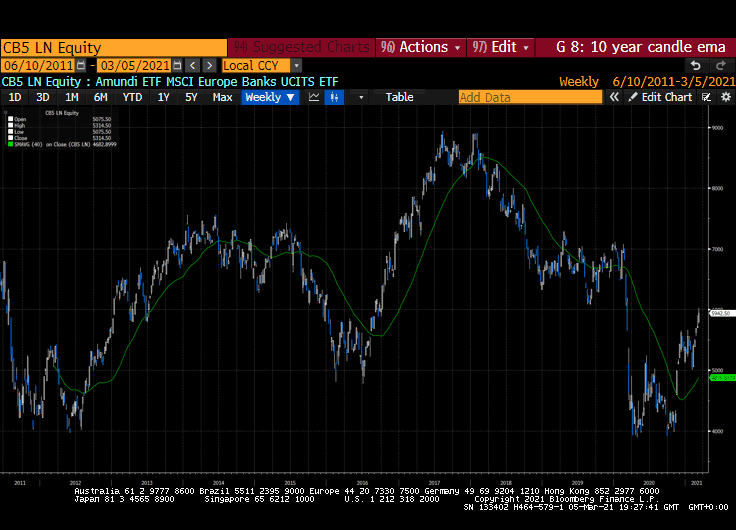Click the annotation checklist icon
Screen dimensions: 736x530
click(x=706, y=97)
